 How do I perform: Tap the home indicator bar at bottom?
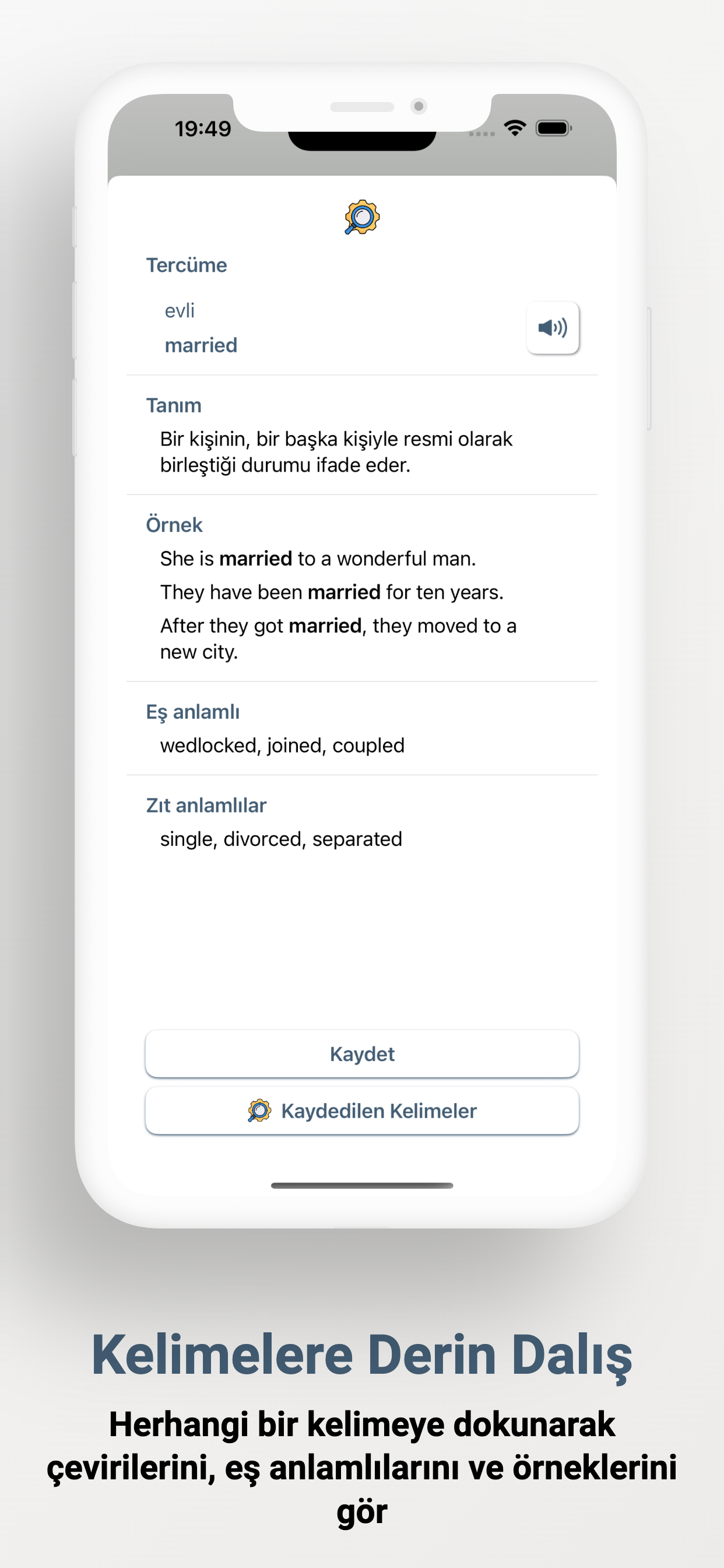pyautogui.click(x=362, y=1186)
